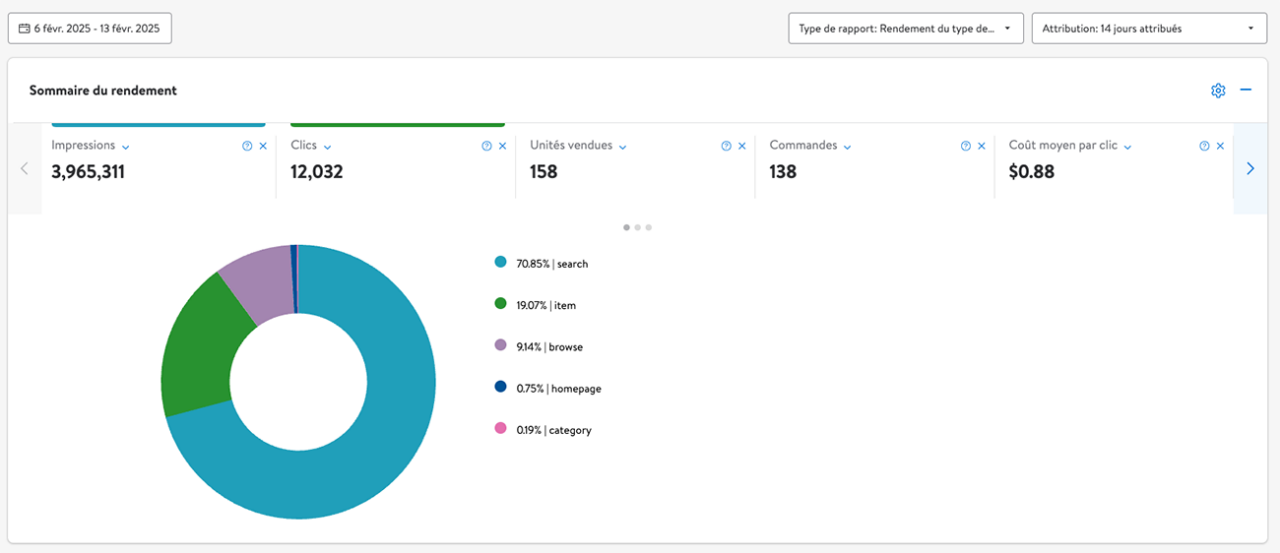Image resolution: width=1280 pixels, height=553 pixels.
Task: Go to second metrics carousel page dot
Action: click(x=638, y=227)
